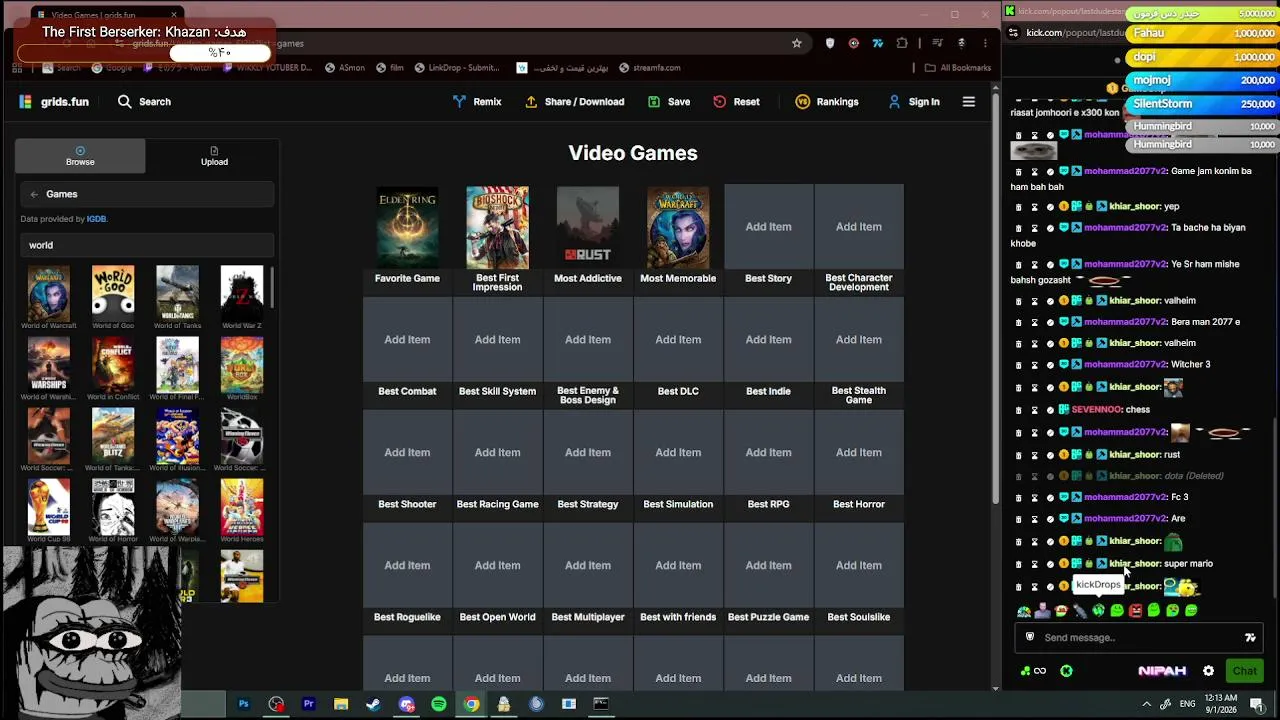Click the Rust cover in Most Addictive slot
Image resolution: width=1280 pixels, height=720 pixels.
(588, 227)
